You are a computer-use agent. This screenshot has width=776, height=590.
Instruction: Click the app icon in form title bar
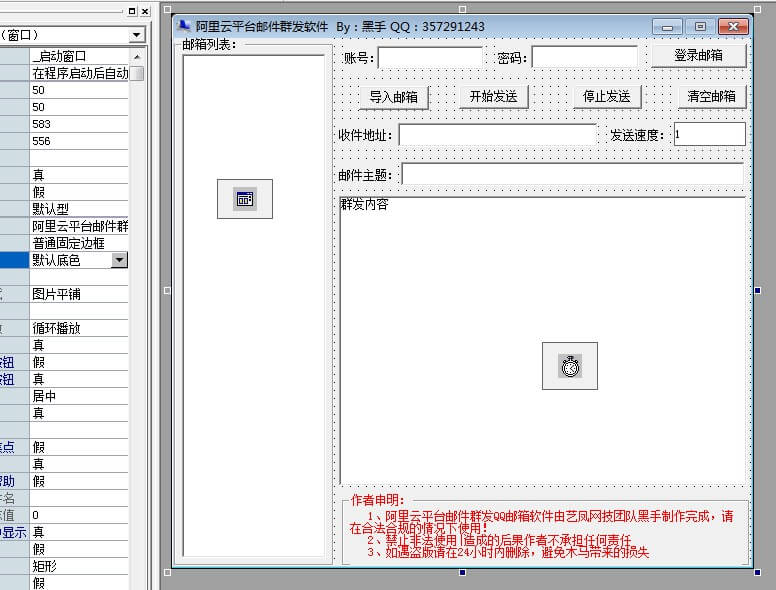coord(185,26)
